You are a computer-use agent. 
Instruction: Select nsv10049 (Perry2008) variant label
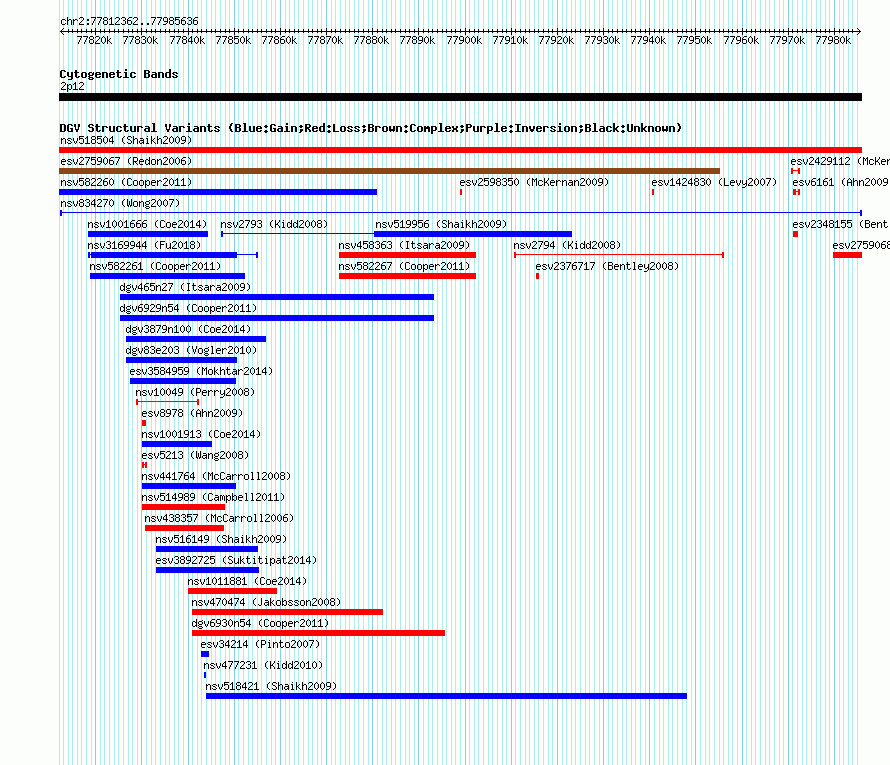(195, 392)
